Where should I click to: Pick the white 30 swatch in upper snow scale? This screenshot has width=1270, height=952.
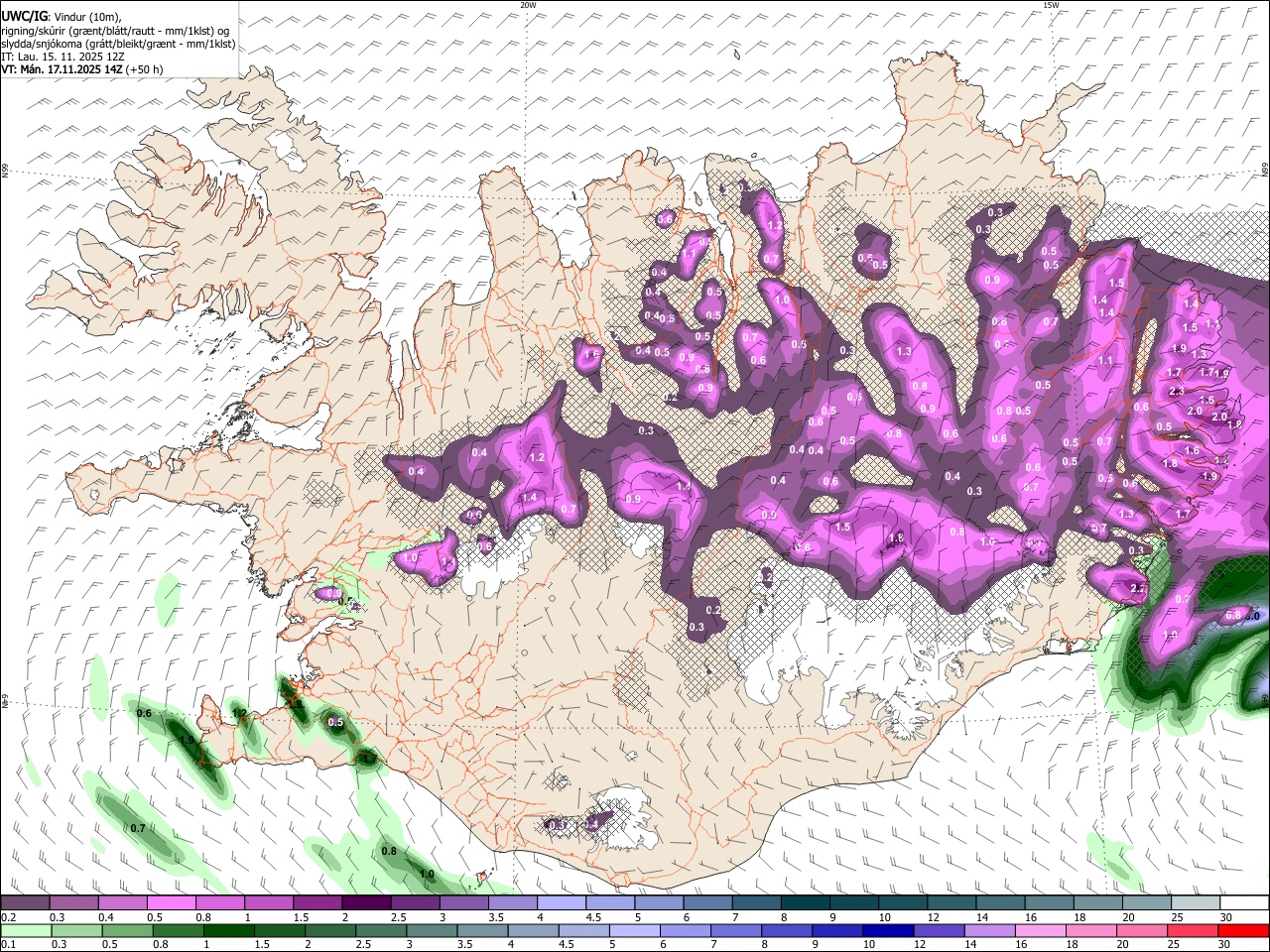pos(1245,903)
